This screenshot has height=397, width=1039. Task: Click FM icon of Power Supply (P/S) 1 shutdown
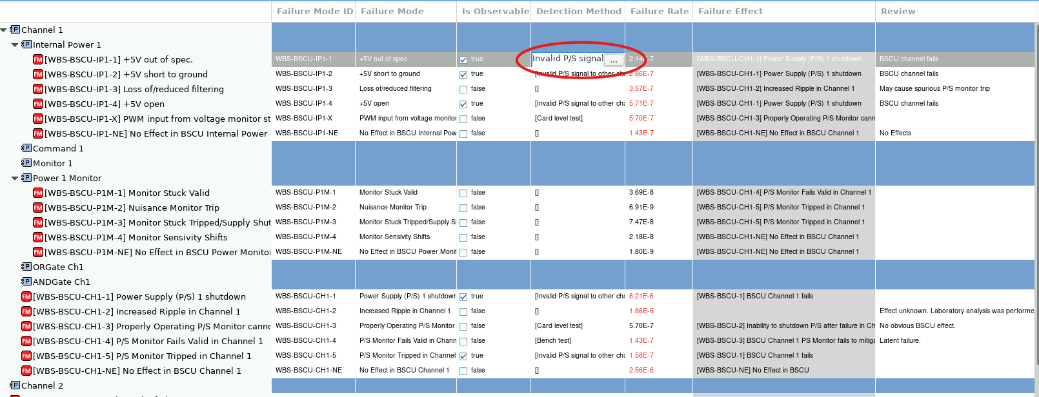click(x=27, y=296)
